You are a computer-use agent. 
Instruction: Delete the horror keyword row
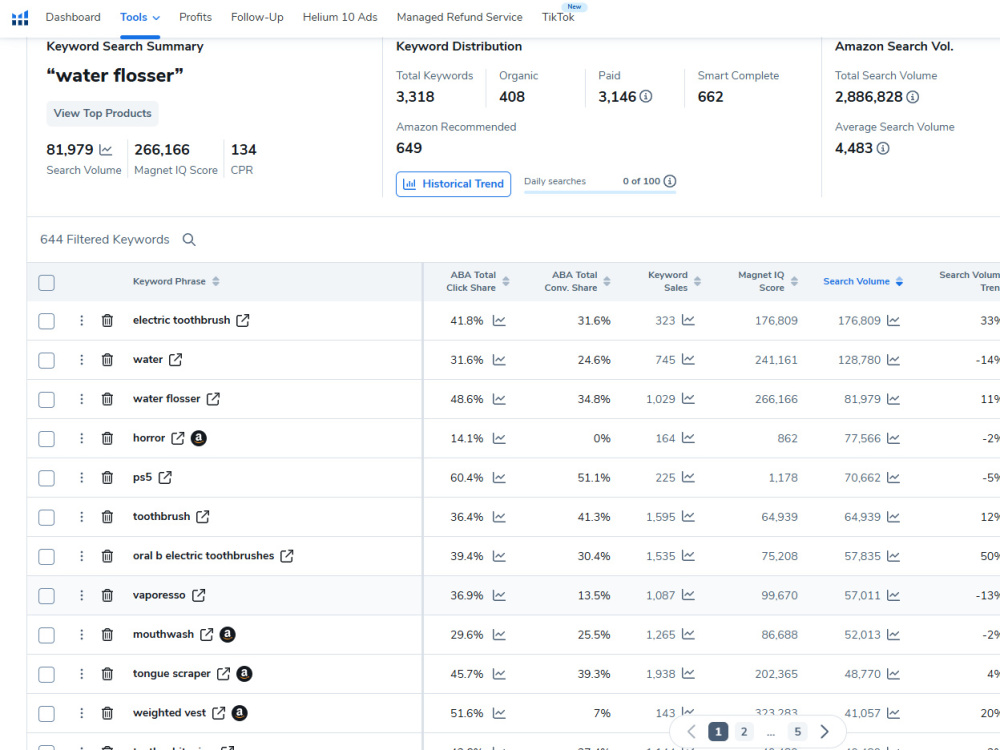coord(107,439)
